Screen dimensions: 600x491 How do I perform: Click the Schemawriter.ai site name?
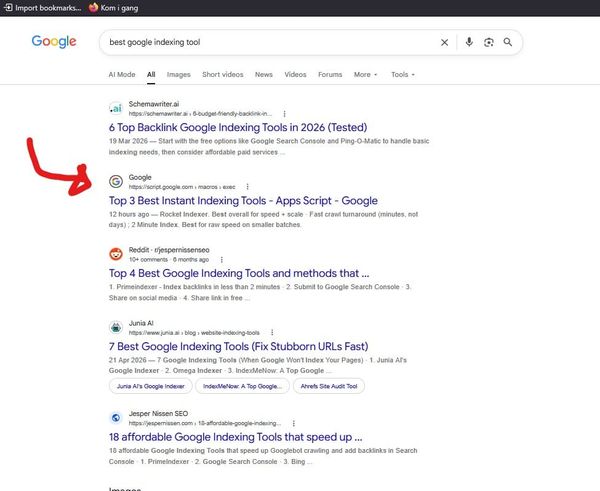[x=154, y=104]
